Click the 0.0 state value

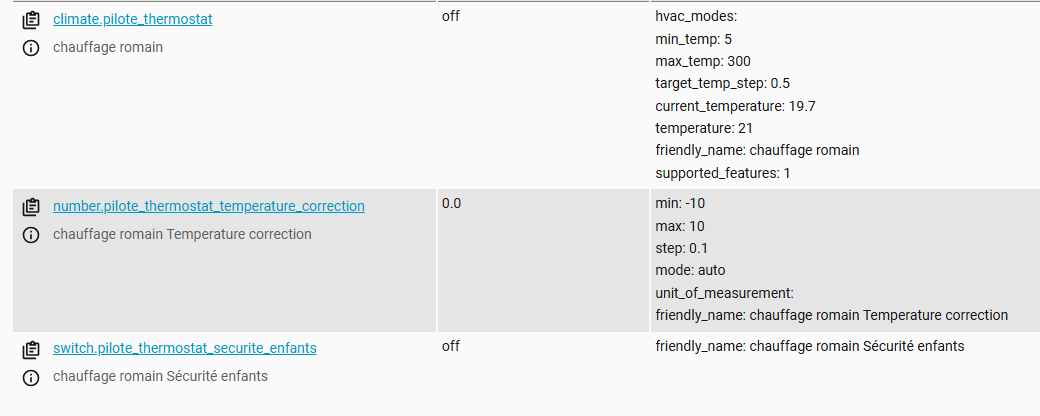[x=451, y=203]
